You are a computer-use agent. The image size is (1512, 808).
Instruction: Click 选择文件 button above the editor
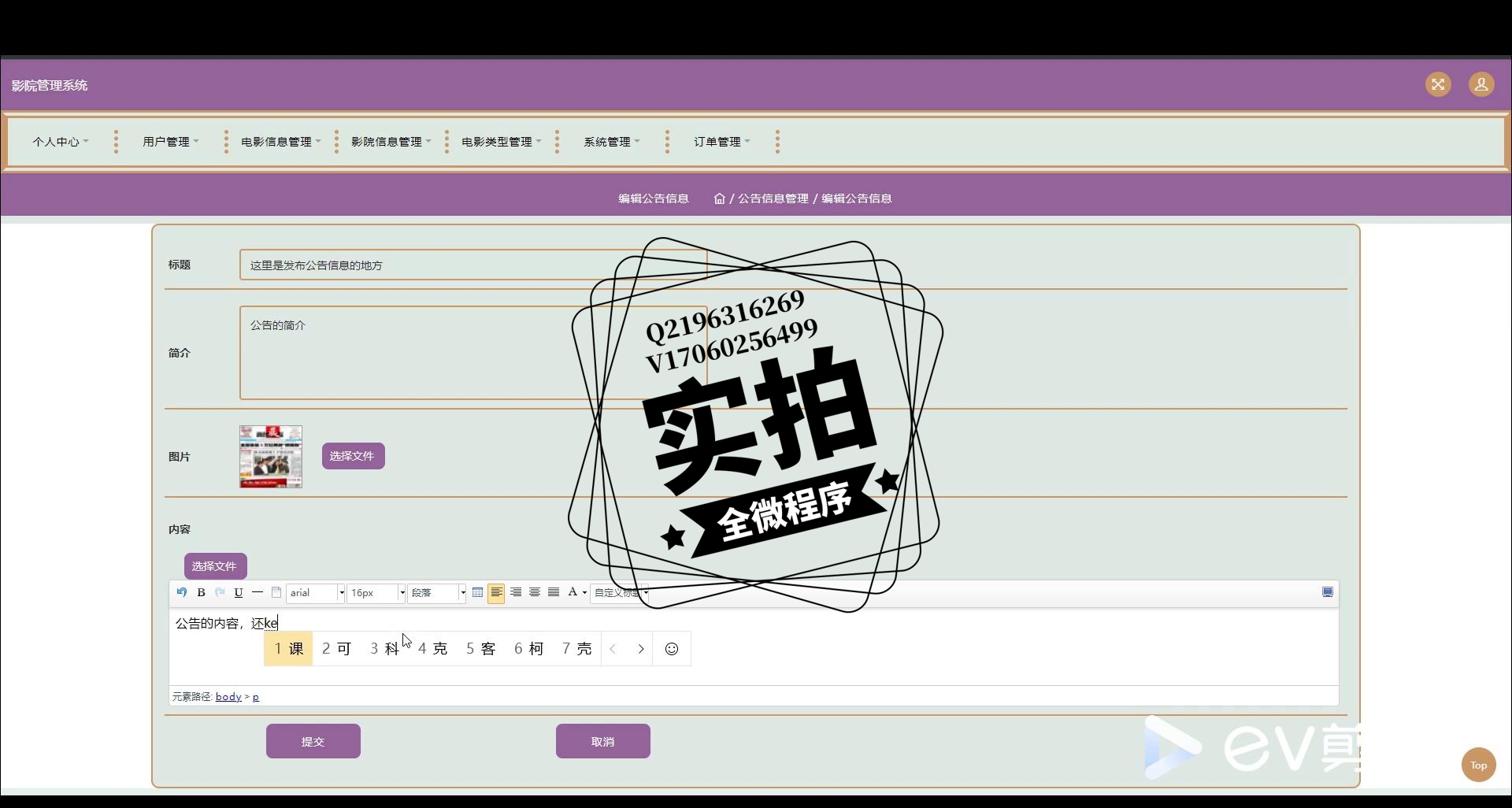[215, 566]
